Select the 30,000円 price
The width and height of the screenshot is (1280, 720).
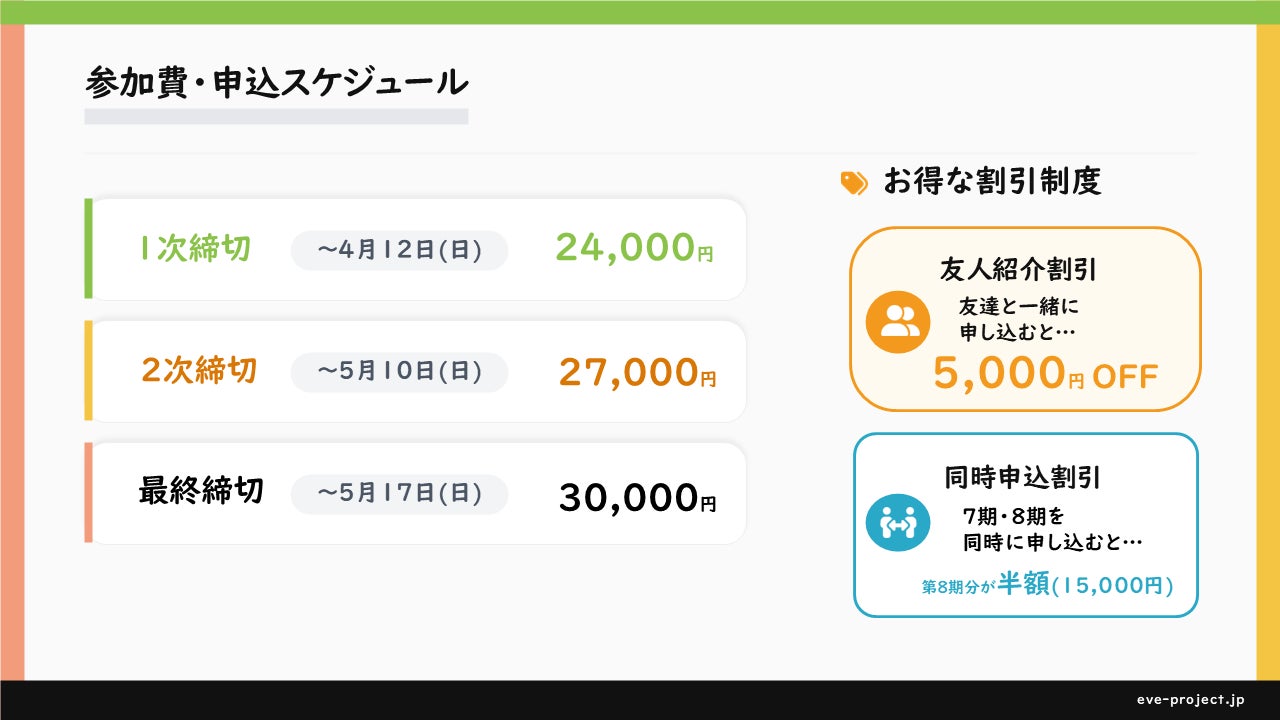[637, 497]
